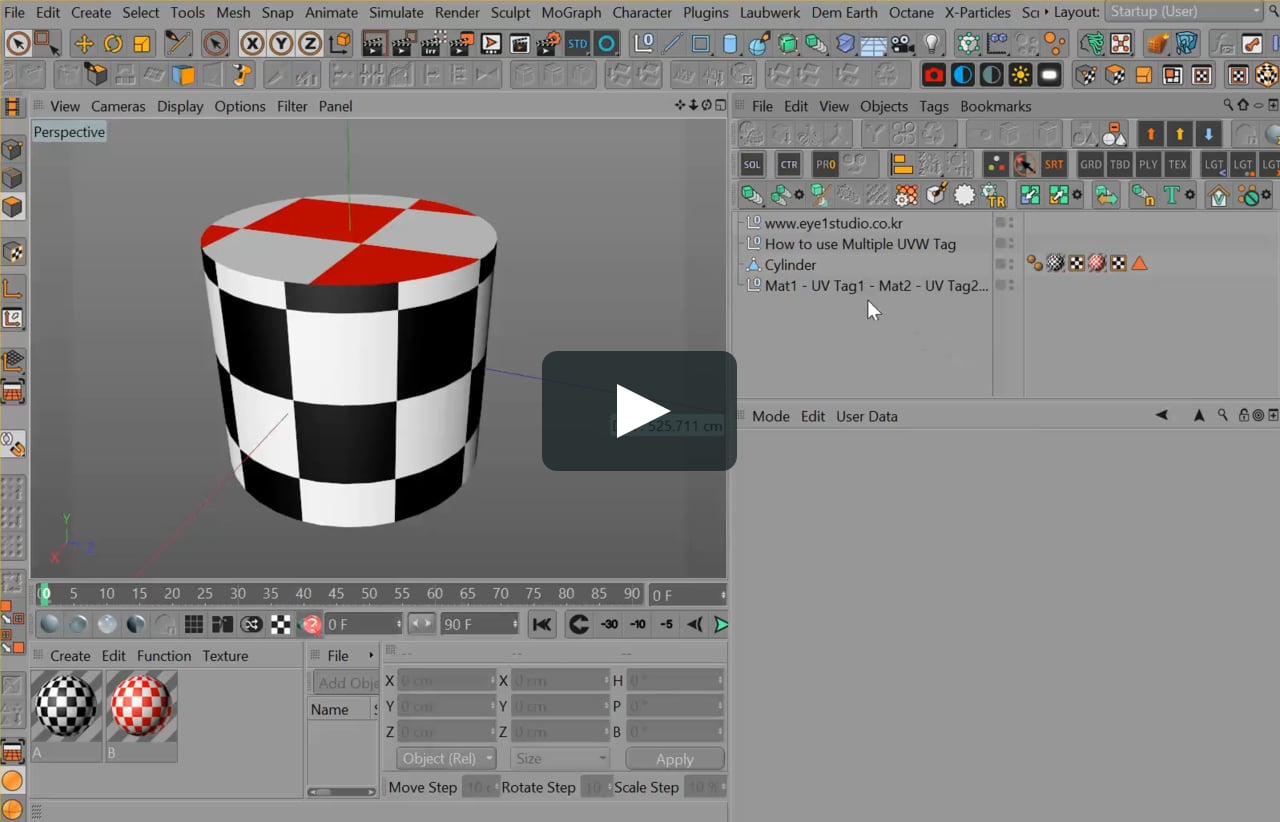Click the horizontal scrollbar under Name list
The height and width of the screenshot is (822, 1280).
pyautogui.click(x=343, y=792)
